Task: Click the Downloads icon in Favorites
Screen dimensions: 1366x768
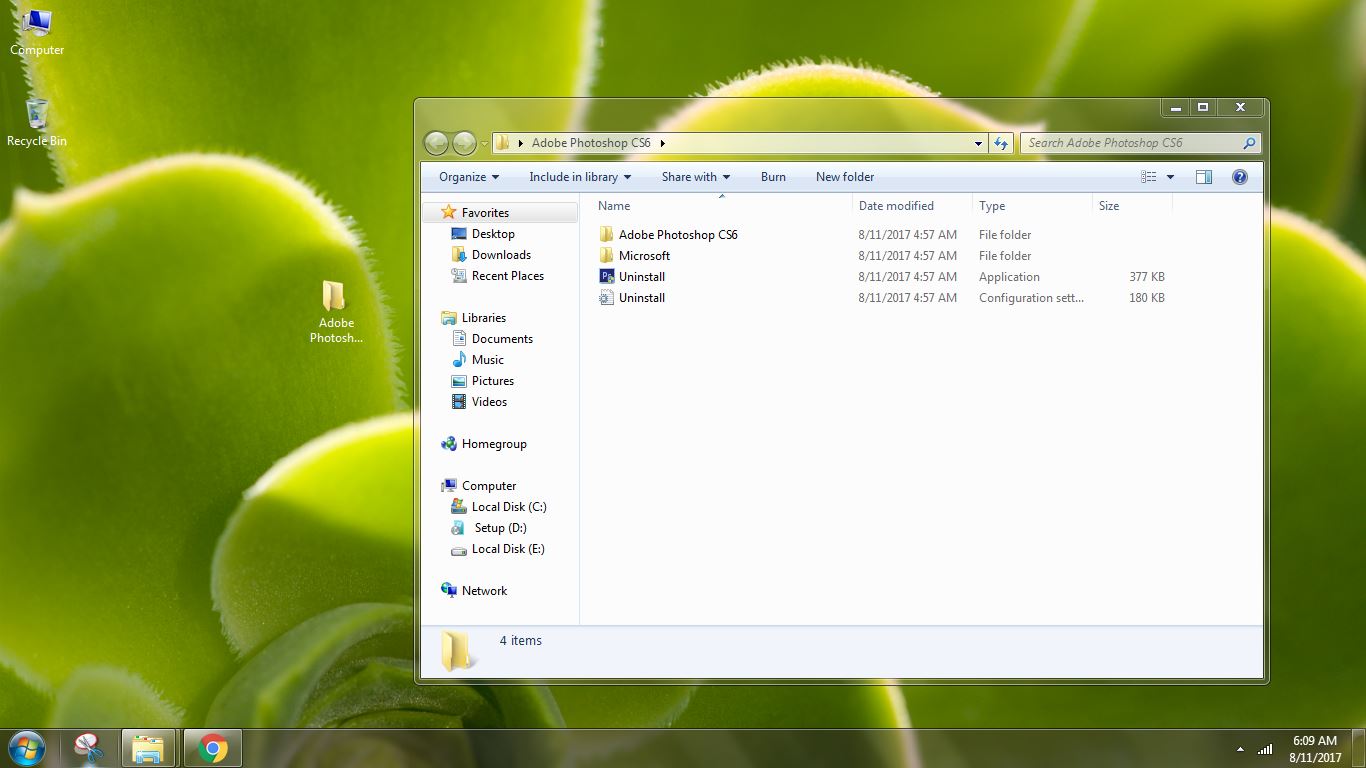Action: coord(459,255)
